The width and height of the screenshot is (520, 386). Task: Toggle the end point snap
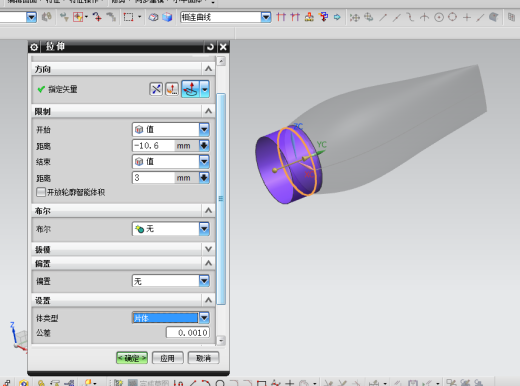click(x=383, y=17)
